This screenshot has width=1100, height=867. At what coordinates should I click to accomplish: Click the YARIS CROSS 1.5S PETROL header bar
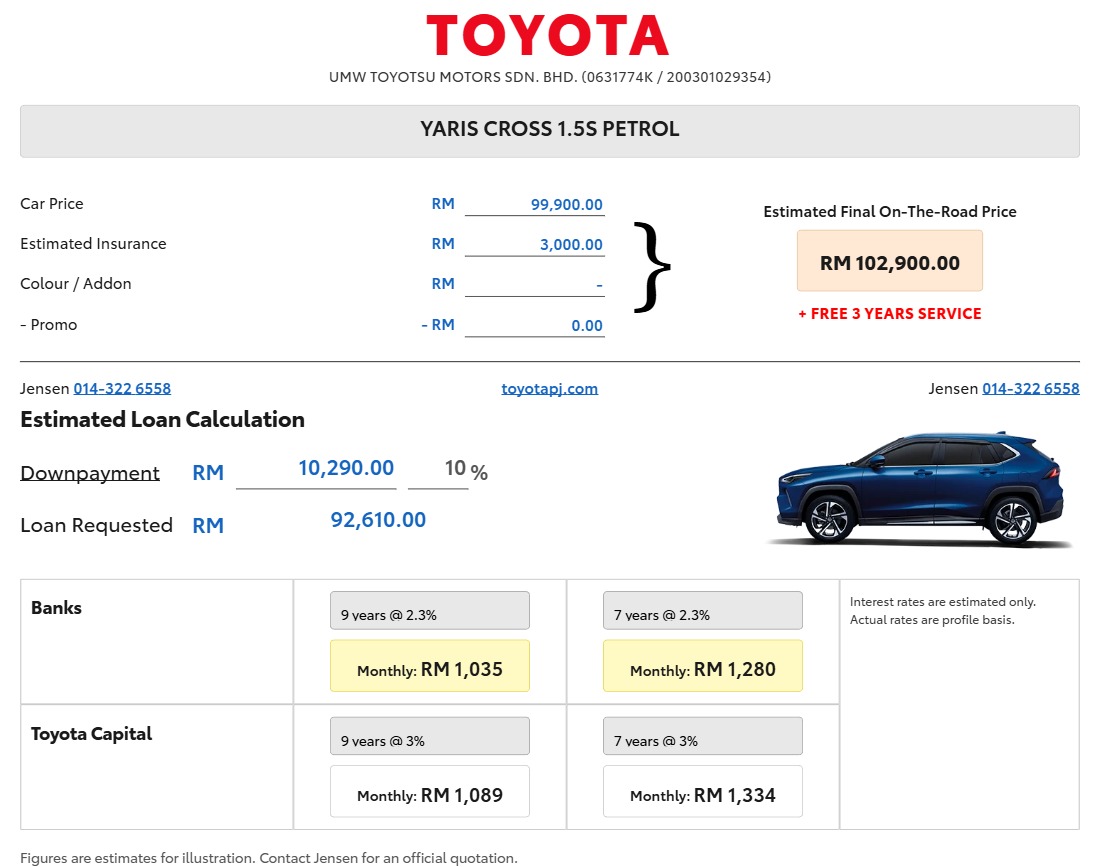[x=549, y=131]
